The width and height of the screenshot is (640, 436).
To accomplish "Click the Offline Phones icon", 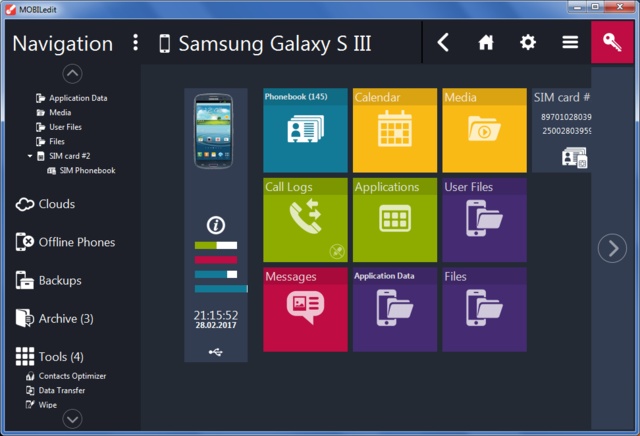I will (x=24, y=242).
